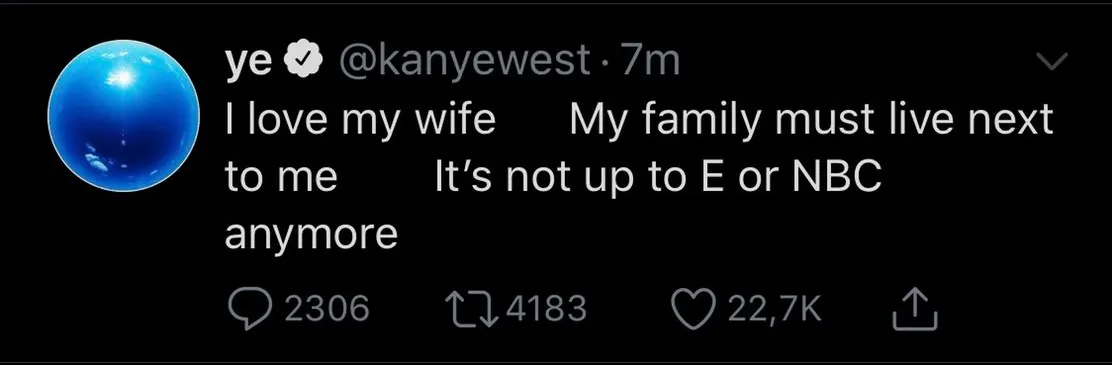Viewport: 1112px width, 365px height.
Task: View the 22,7K likes count
Action: [x=774, y=310]
